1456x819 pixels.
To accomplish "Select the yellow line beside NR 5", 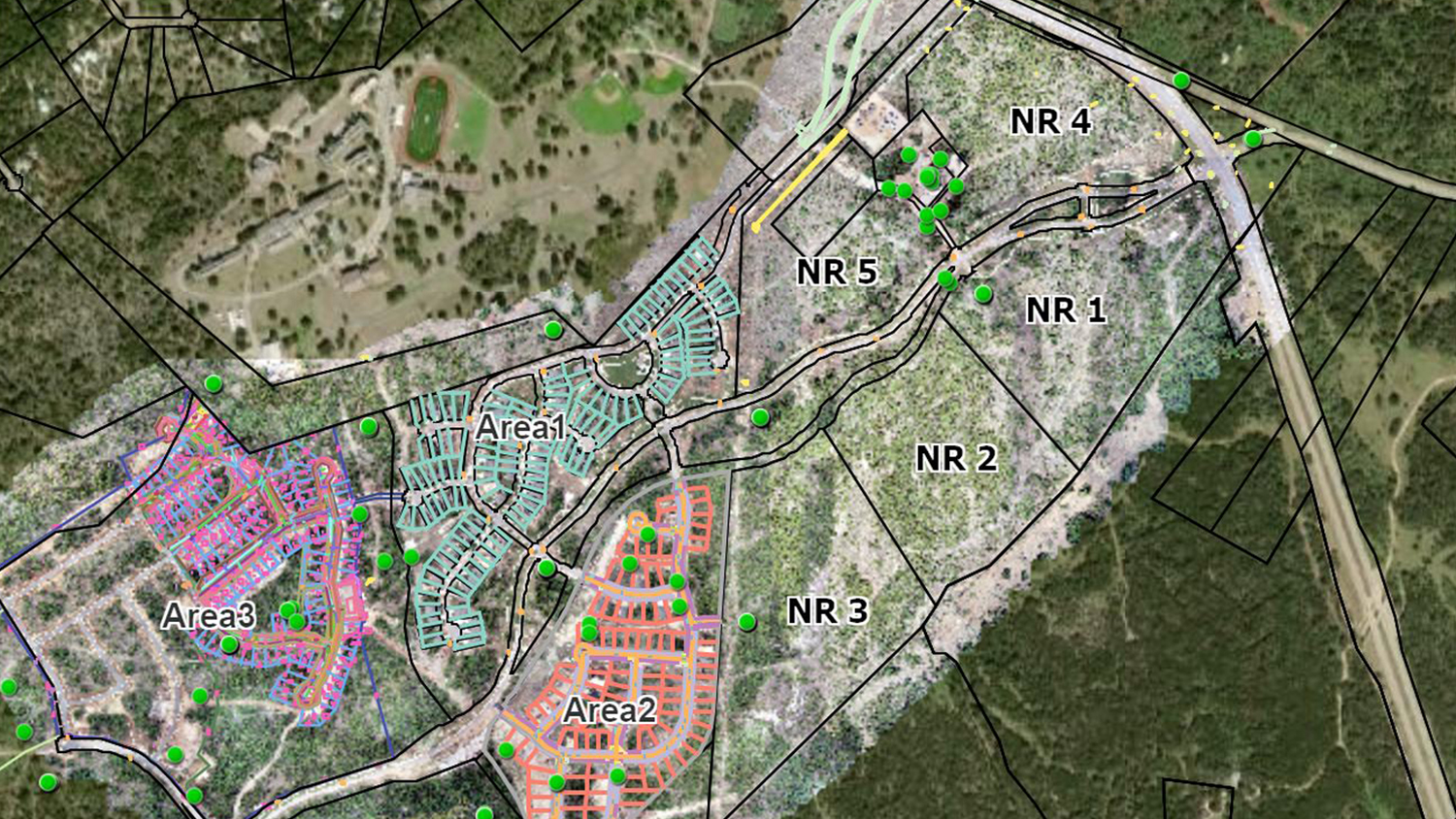I will pyautogui.click(x=799, y=181).
